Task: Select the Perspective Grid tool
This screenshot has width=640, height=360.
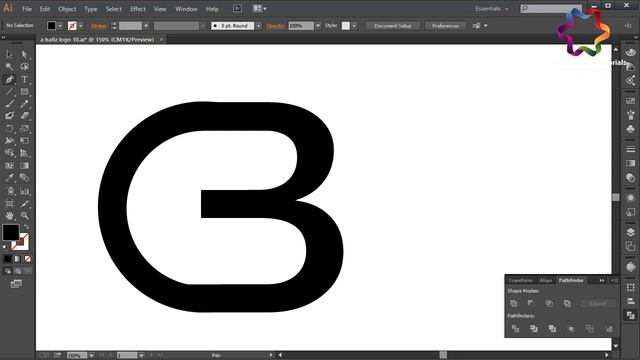Action: pyautogui.click(x=24, y=153)
